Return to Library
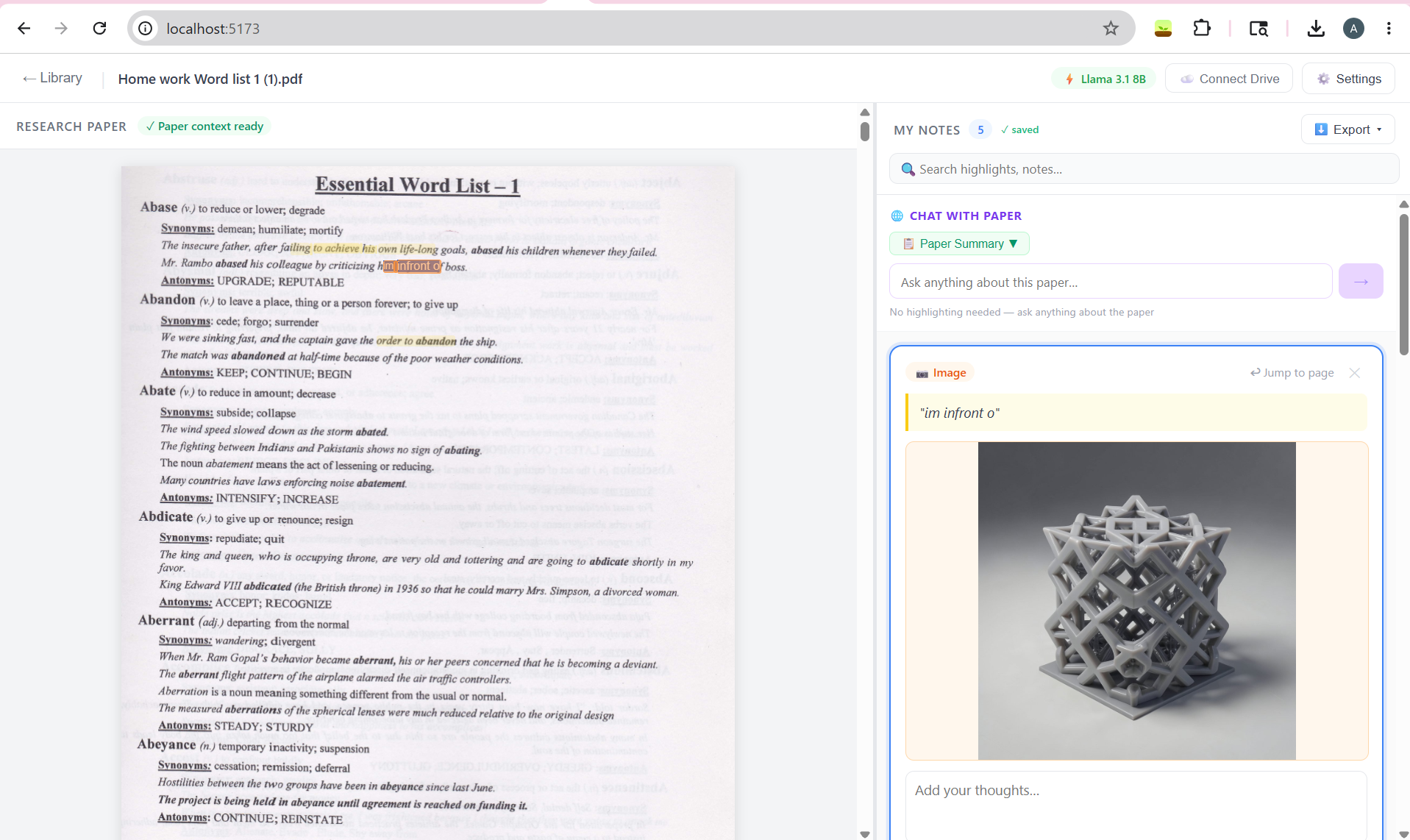 click(x=52, y=78)
